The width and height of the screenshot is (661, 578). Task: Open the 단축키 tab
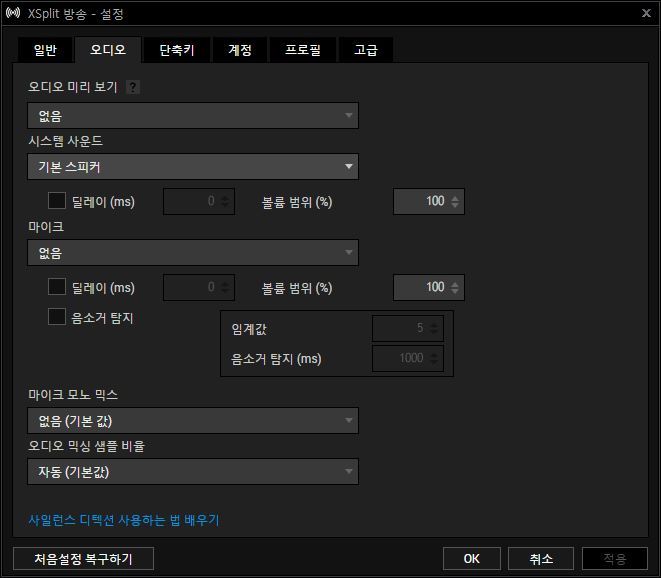(177, 50)
